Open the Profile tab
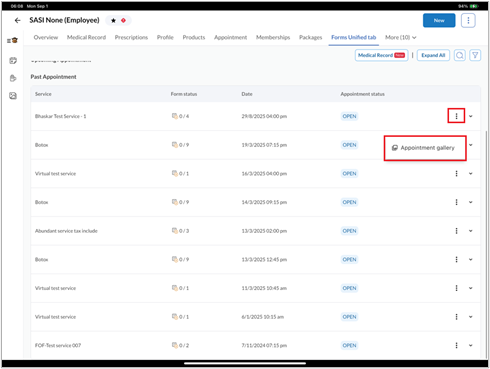The image size is (490, 369). pos(165,37)
